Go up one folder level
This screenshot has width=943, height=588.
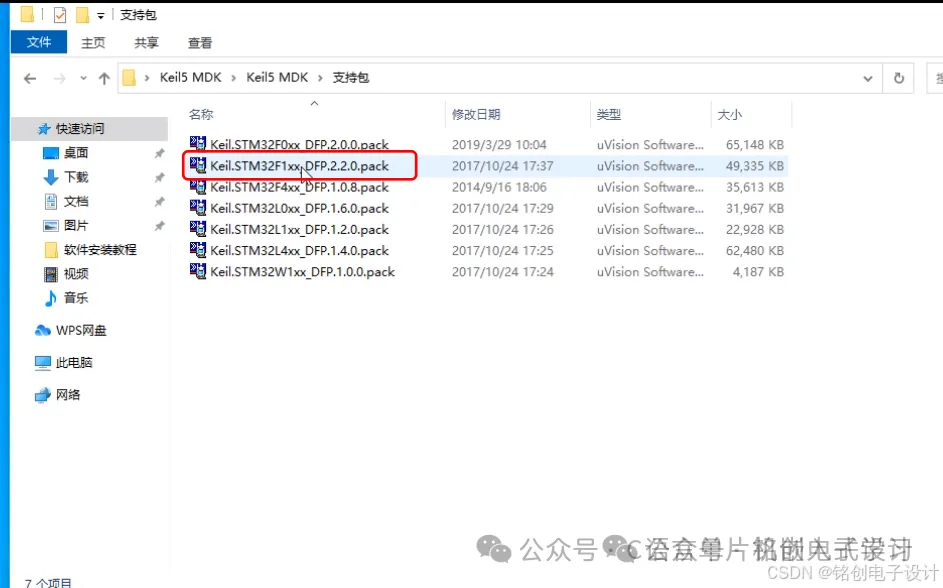click(x=104, y=78)
